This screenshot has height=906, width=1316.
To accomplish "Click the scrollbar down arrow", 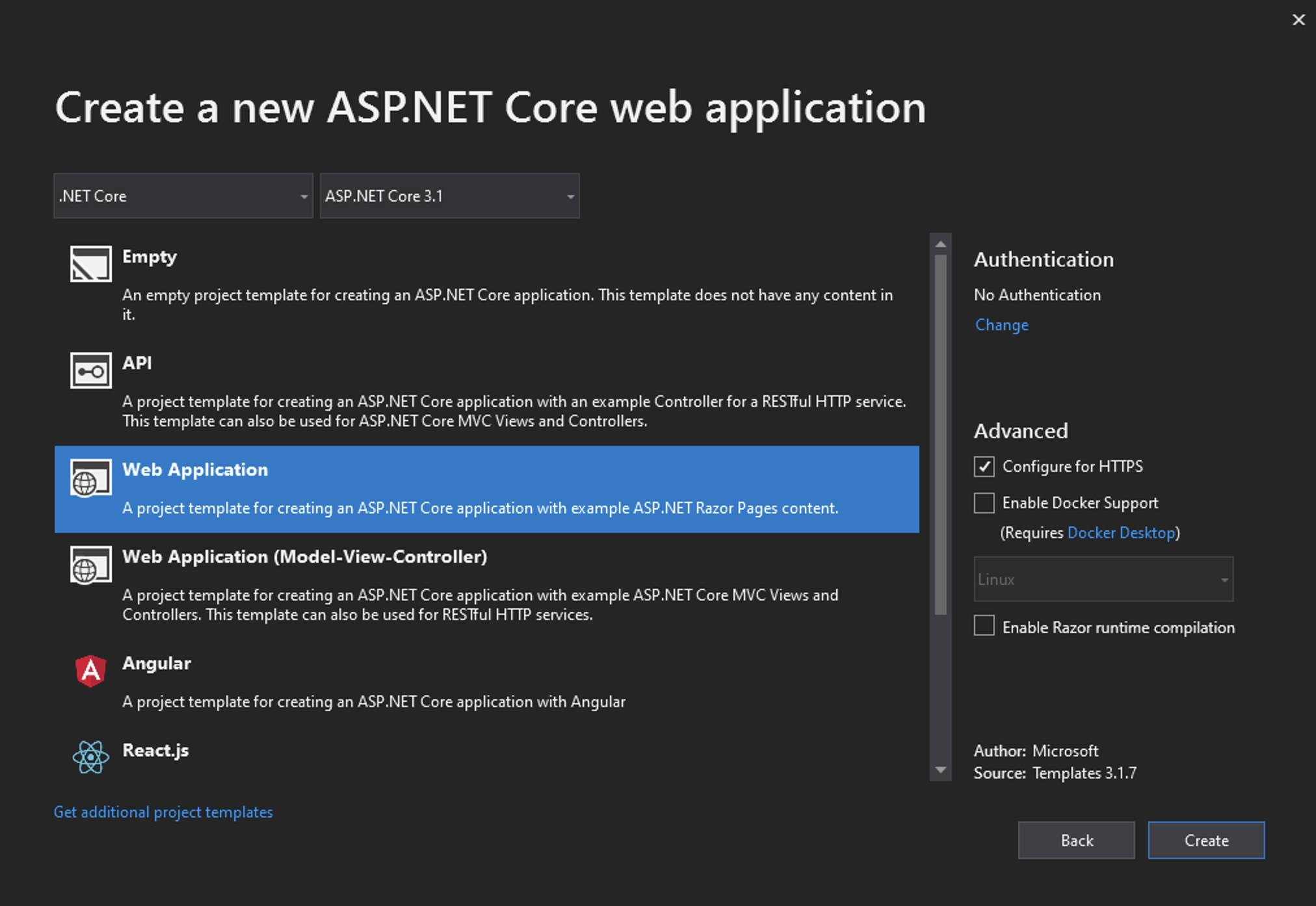I will pos(941,769).
